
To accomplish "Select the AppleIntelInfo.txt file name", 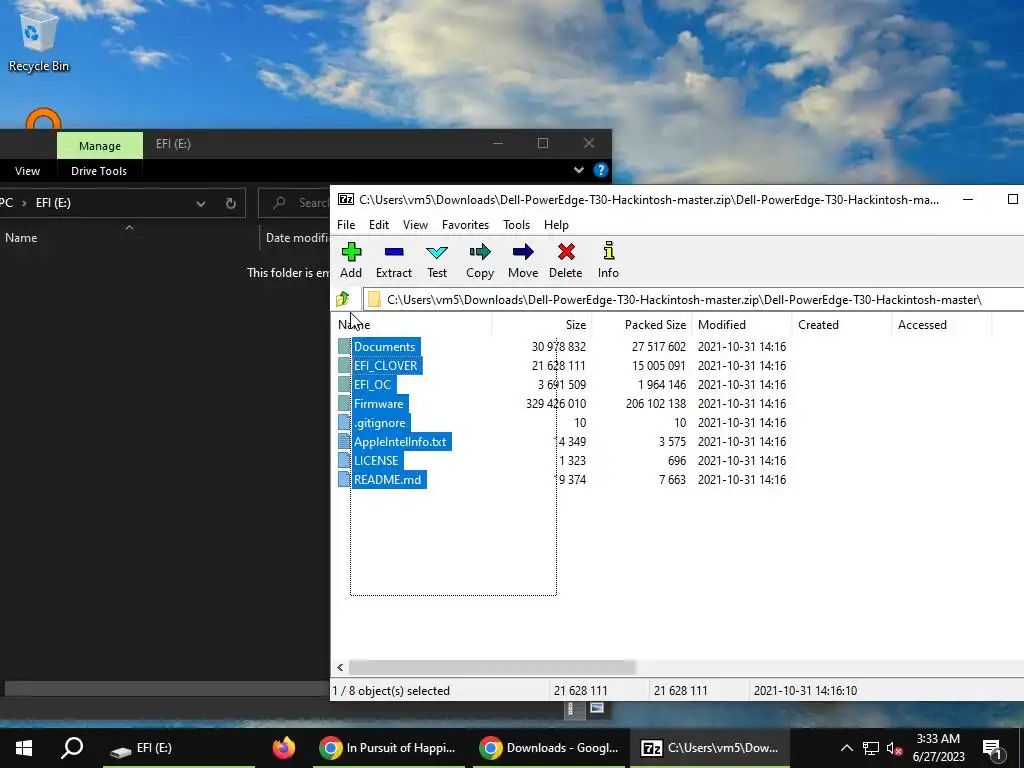I will (x=400, y=441).
